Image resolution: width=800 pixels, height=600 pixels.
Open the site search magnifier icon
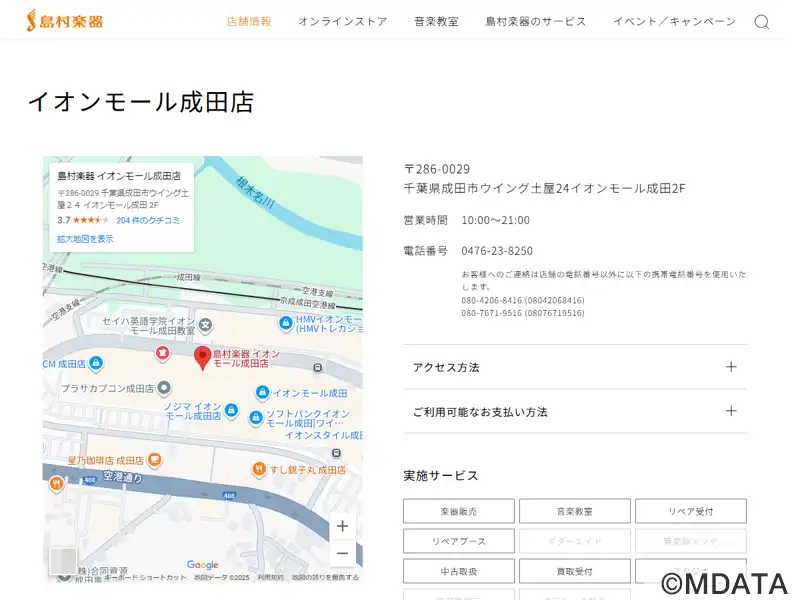click(762, 22)
